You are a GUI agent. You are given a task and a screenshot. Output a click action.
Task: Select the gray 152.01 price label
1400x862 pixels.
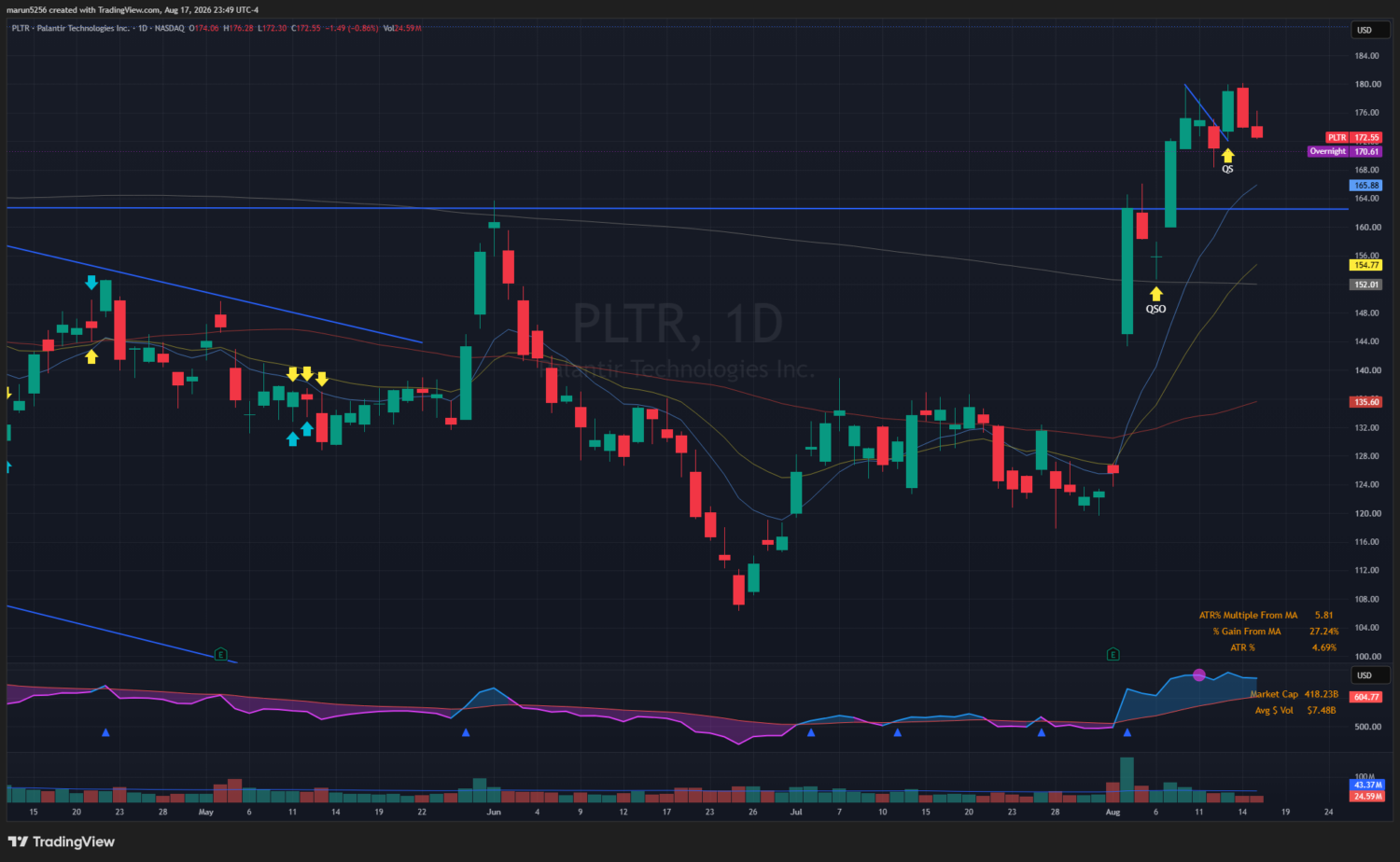[1366, 285]
